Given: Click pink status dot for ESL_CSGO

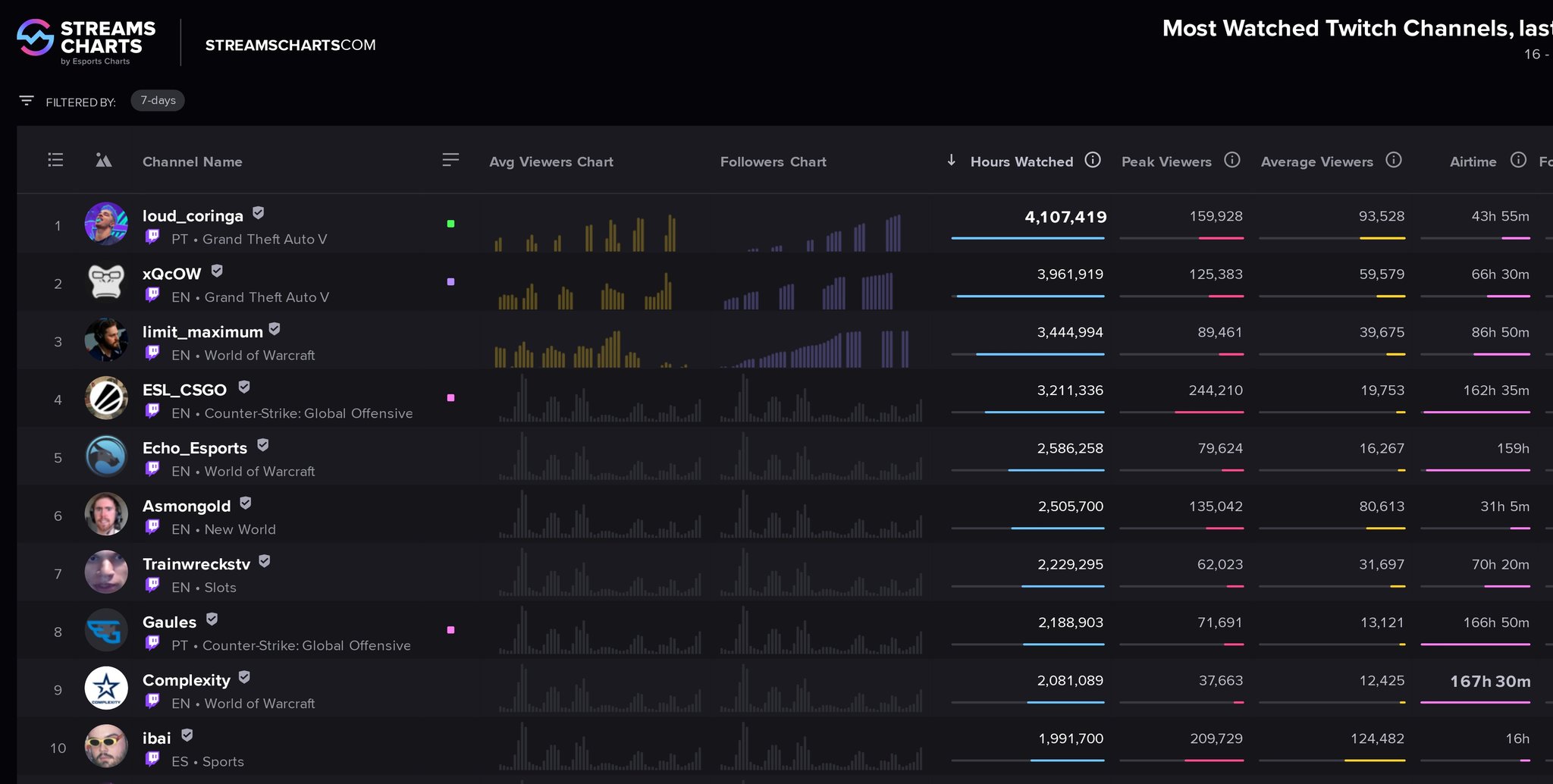Looking at the screenshot, I should point(450,397).
